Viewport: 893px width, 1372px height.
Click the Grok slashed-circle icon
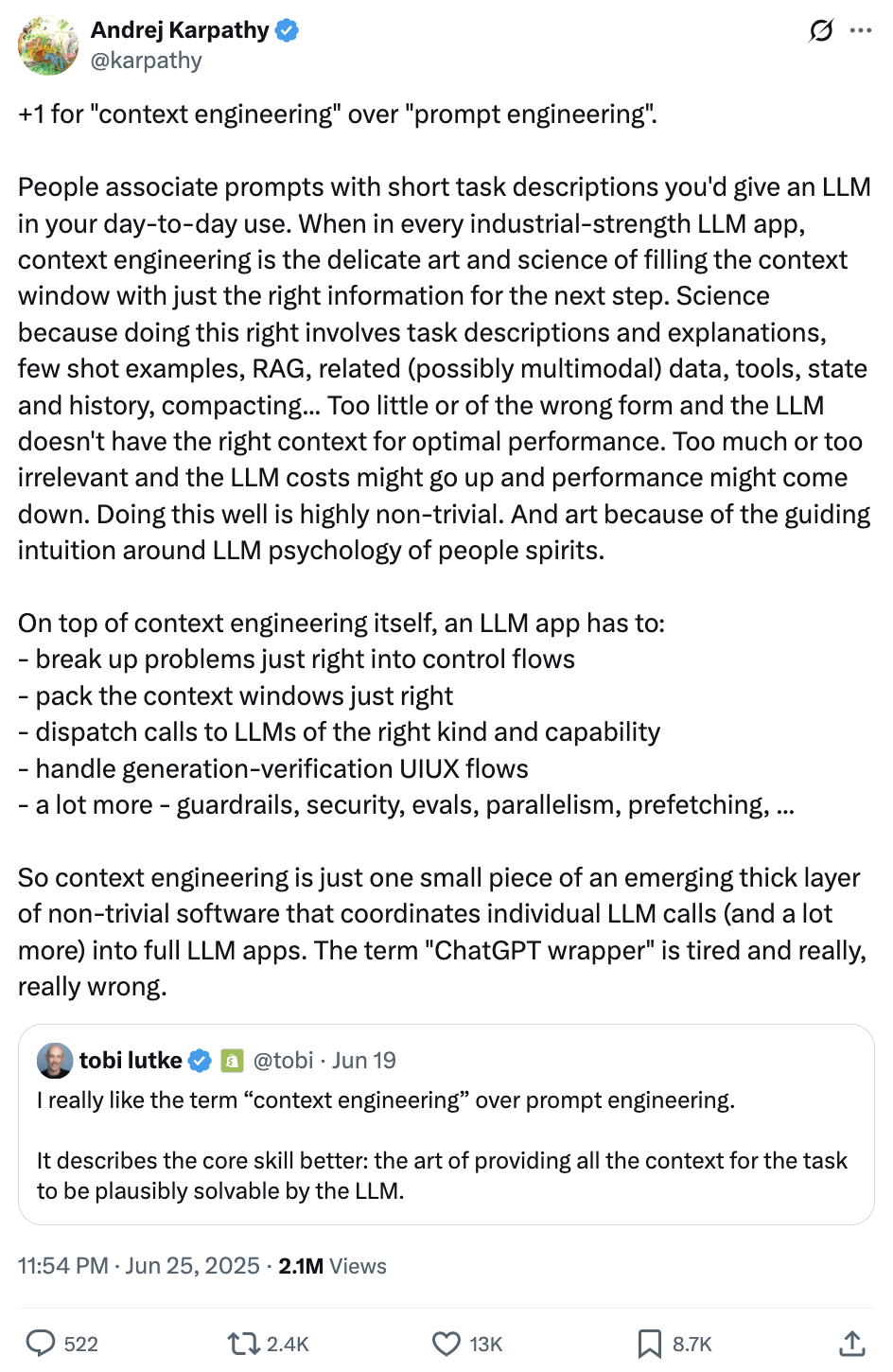pos(820,31)
